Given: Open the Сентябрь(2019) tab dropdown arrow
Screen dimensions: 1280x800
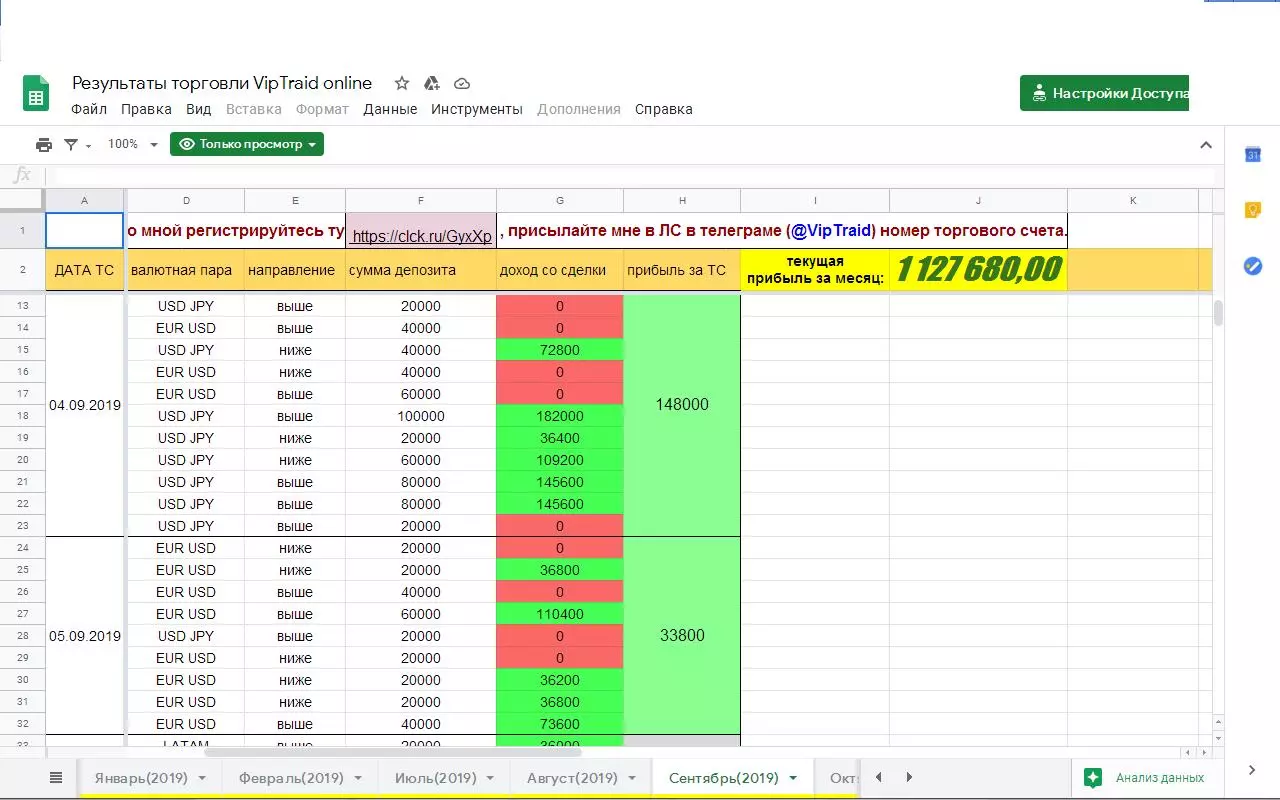Looking at the screenshot, I should coord(793,778).
